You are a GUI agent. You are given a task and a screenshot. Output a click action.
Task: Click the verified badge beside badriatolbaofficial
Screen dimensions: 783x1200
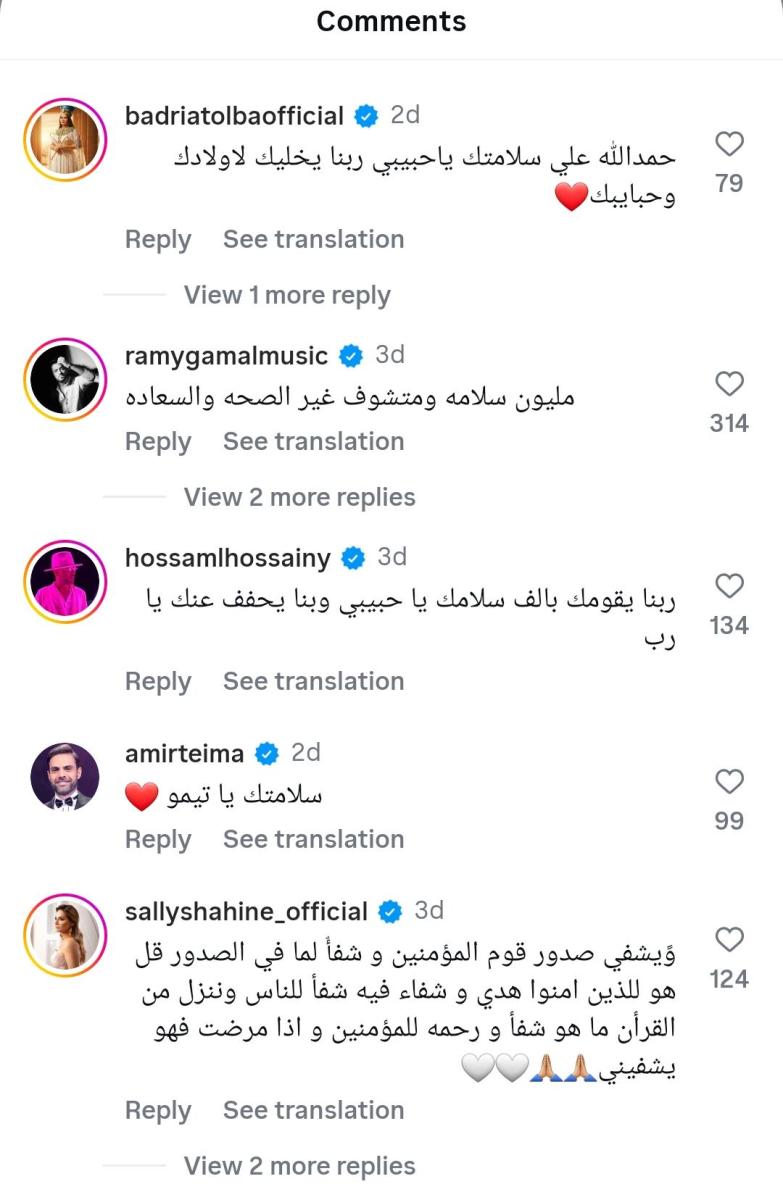pos(364,115)
